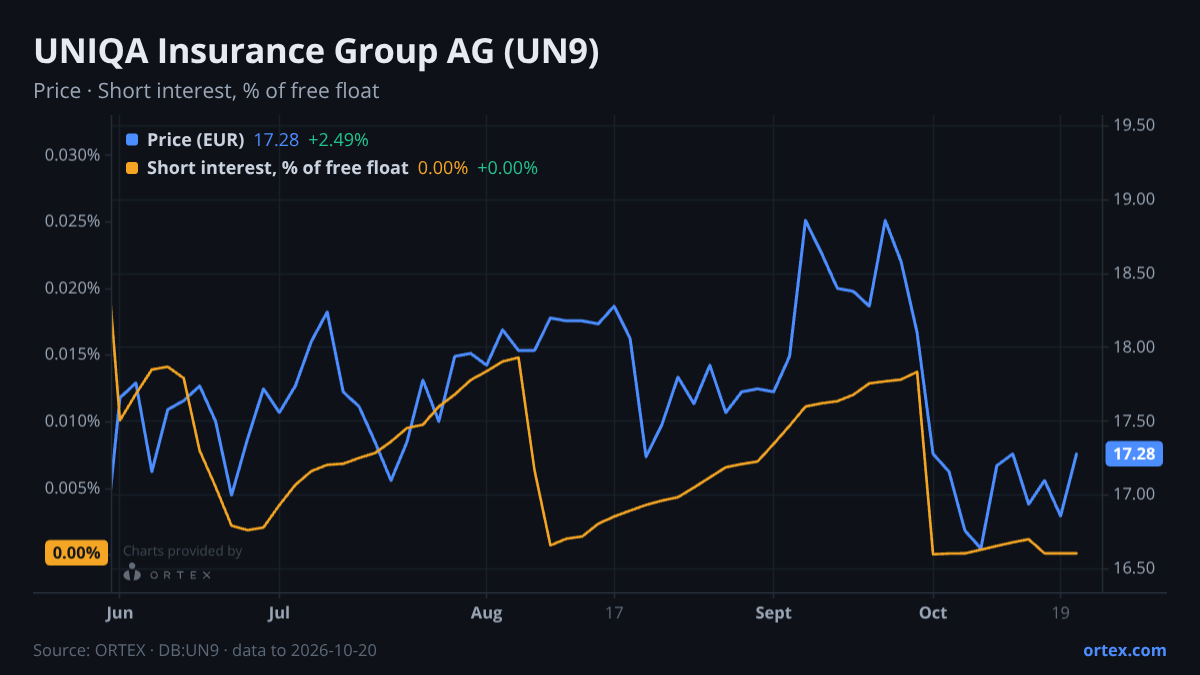Select the Short interest, % of free float legend label
The height and width of the screenshot is (675, 1200).
coord(277,168)
